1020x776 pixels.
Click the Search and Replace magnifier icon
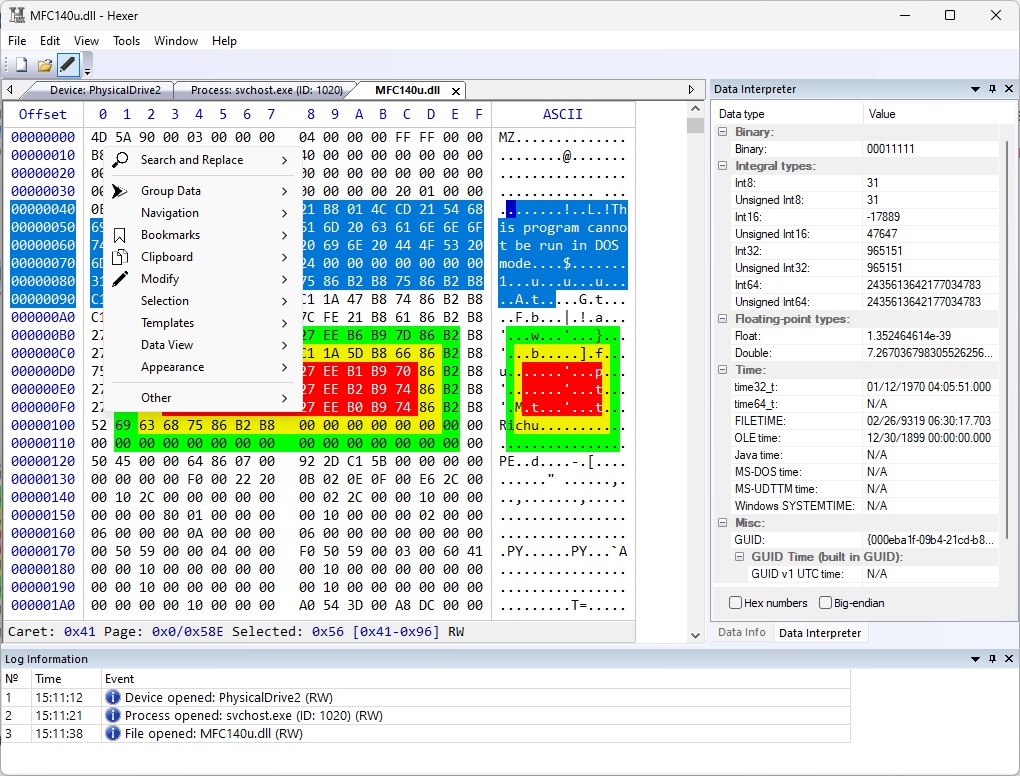[120, 160]
